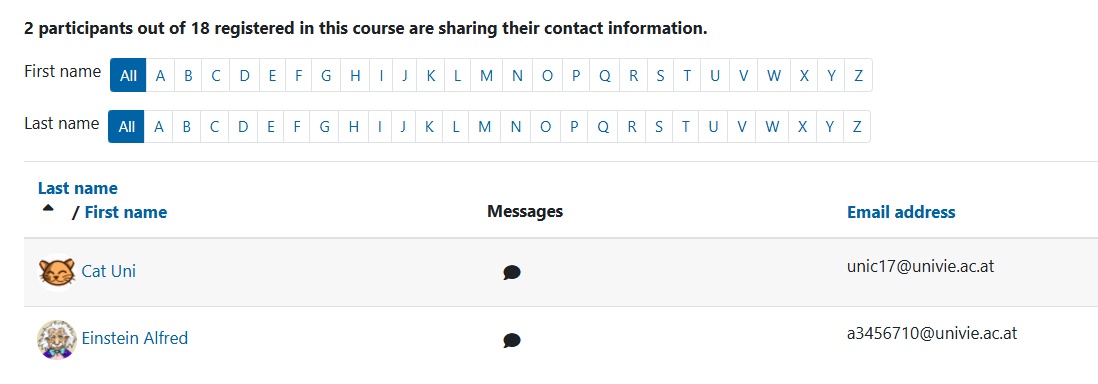Open Einstein Alfred profile link

click(134, 338)
